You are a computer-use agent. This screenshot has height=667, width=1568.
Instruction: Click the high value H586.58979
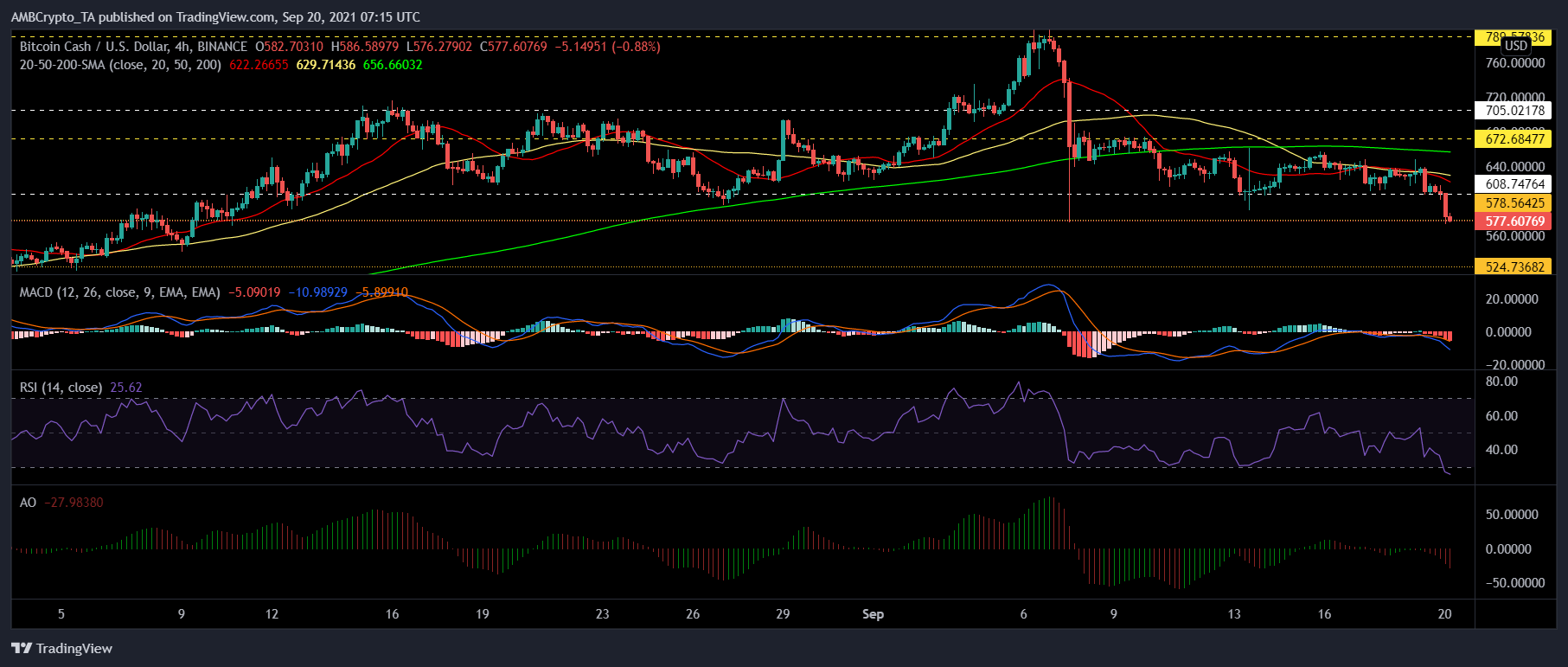pyautogui.click(x=365, y=47)
